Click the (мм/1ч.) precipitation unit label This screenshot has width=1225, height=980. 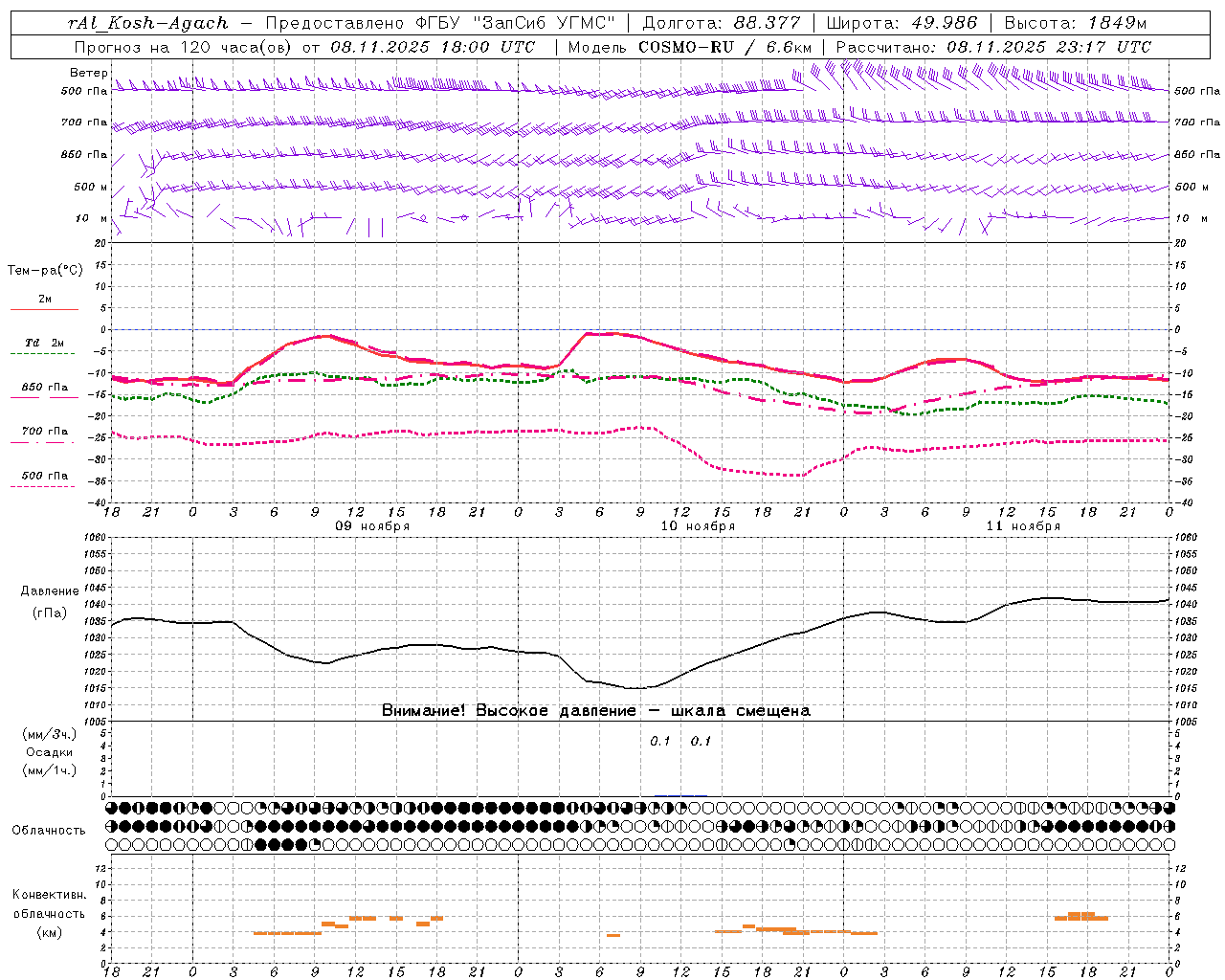pyautogui.click(x=50, y=770)
